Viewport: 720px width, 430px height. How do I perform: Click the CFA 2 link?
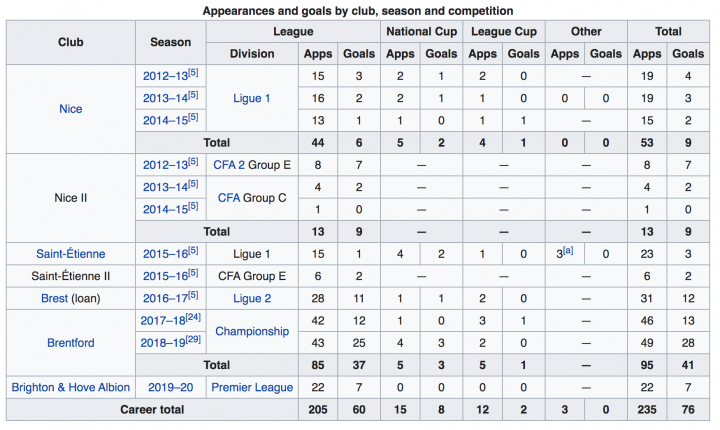tap(229, 165)
